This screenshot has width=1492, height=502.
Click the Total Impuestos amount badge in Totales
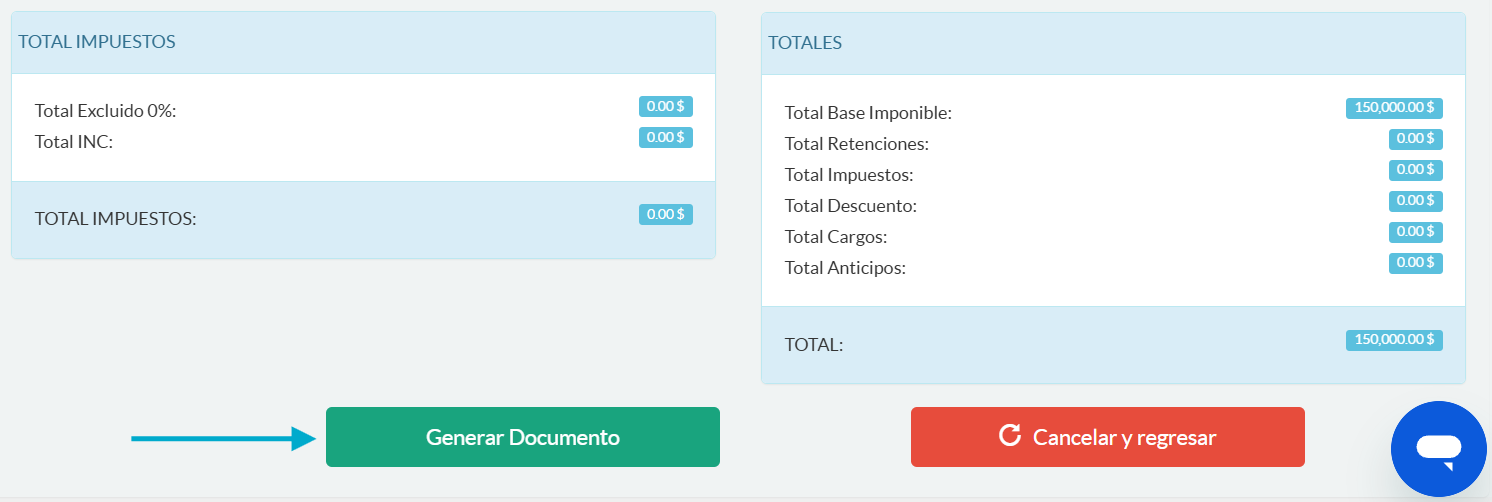1415,170
